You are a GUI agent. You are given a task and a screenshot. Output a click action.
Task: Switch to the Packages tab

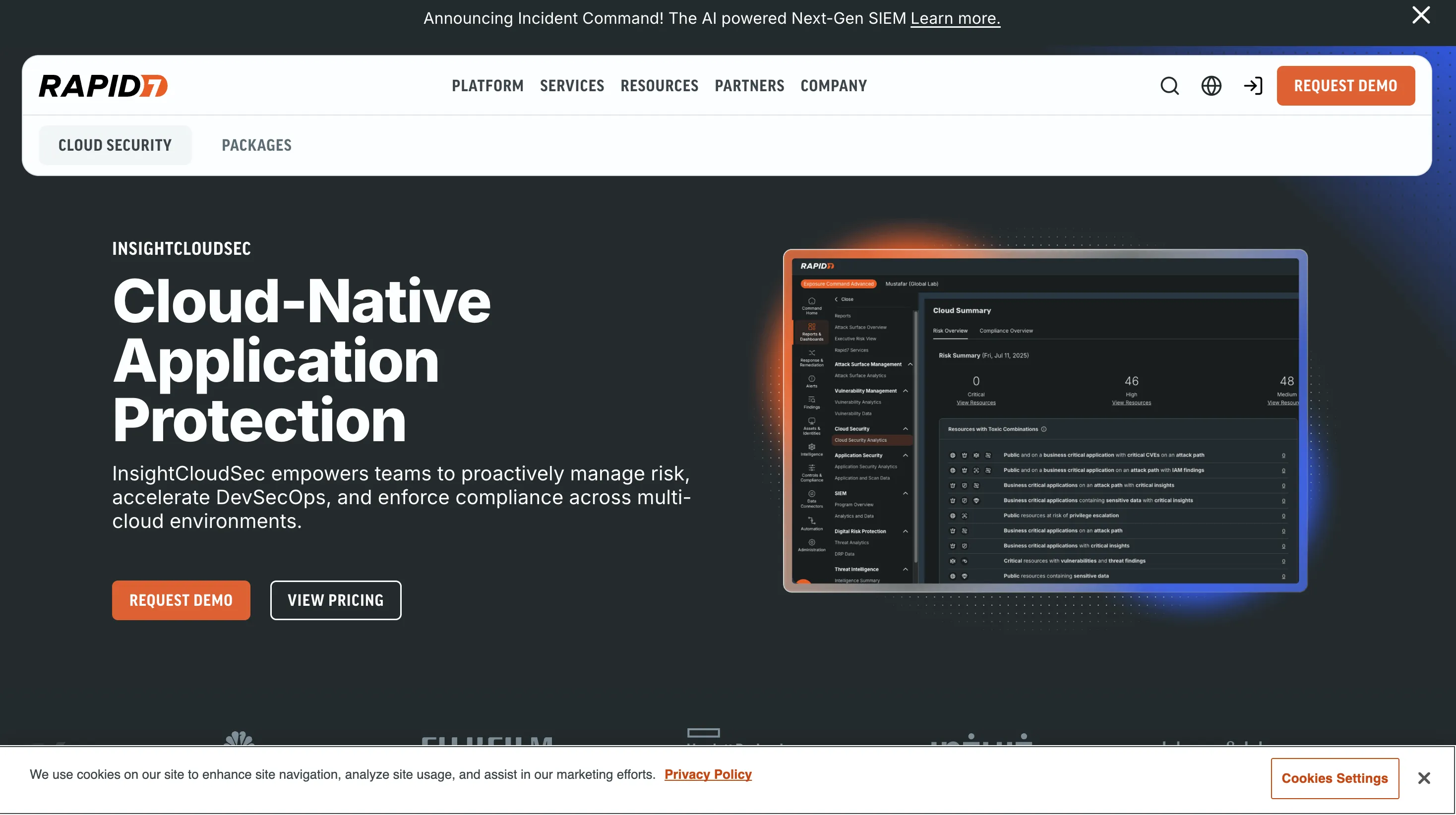click(x=256, y=145)
